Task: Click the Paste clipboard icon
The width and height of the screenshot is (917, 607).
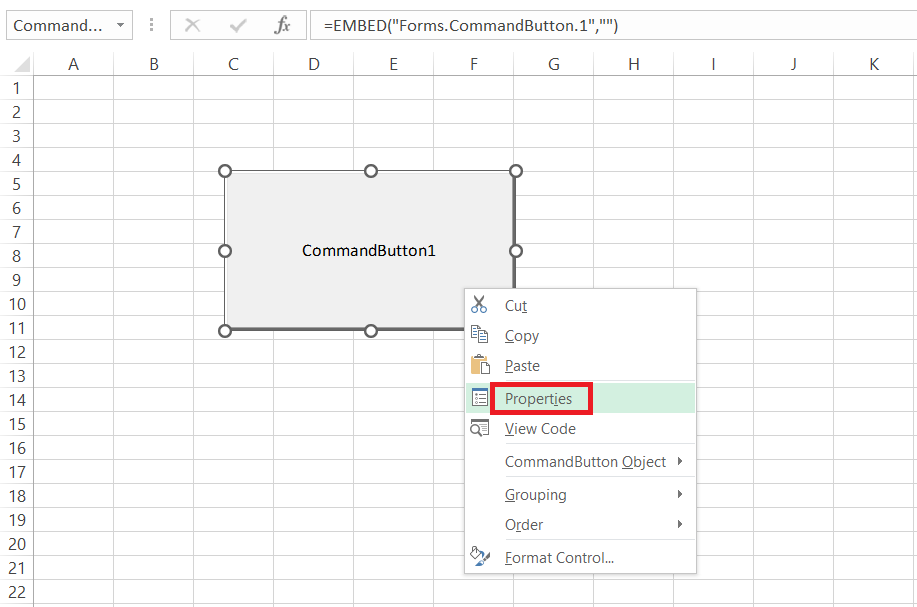Action: [x=479, y=365]
